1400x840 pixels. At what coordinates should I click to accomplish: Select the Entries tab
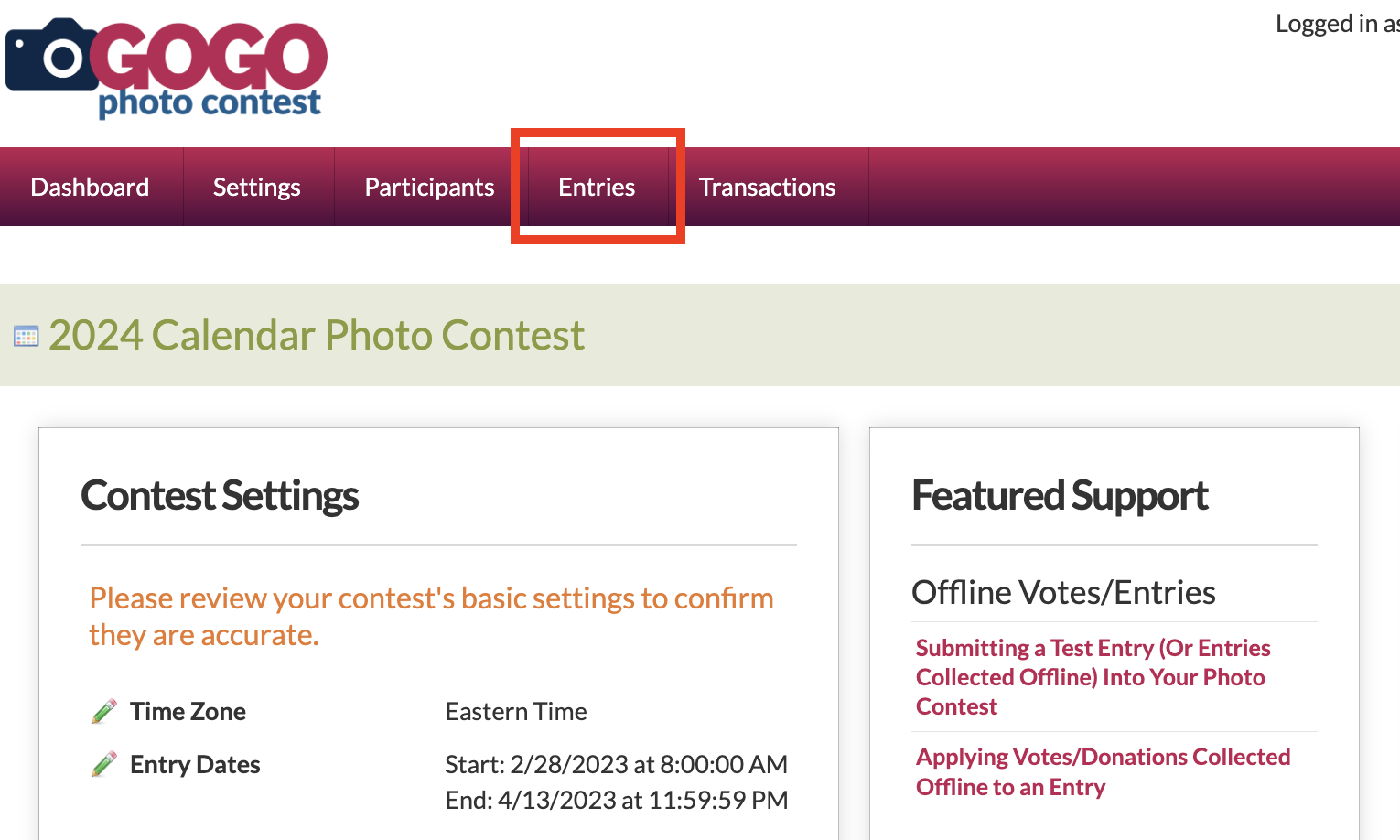[597, 188]
